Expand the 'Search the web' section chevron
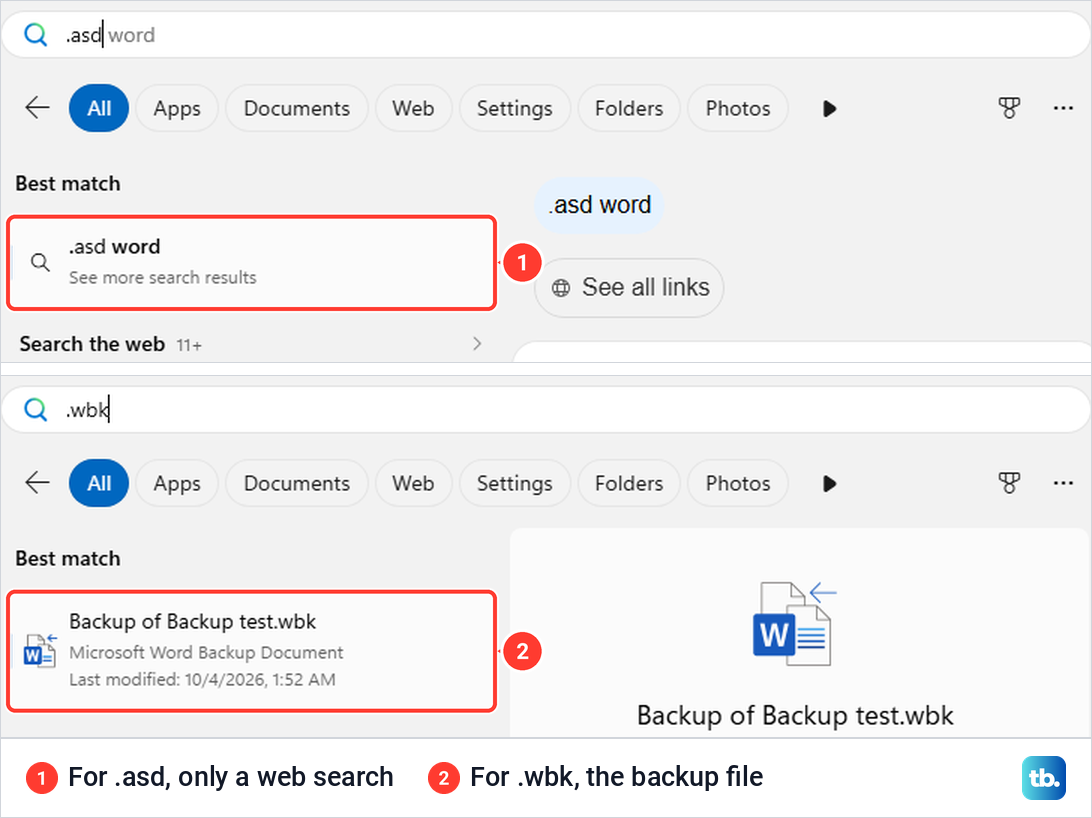 (x=477, y=343)
